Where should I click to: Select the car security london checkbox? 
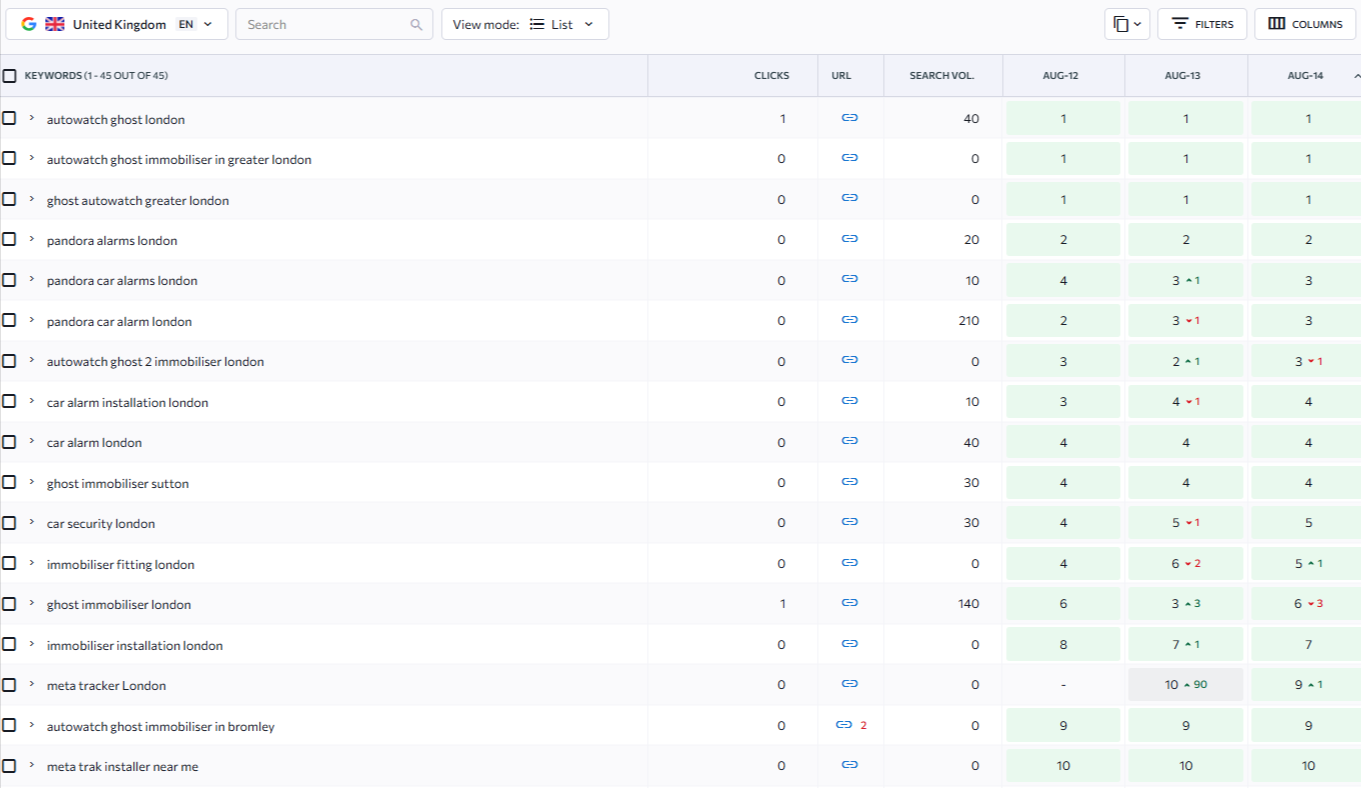(9, 522)
